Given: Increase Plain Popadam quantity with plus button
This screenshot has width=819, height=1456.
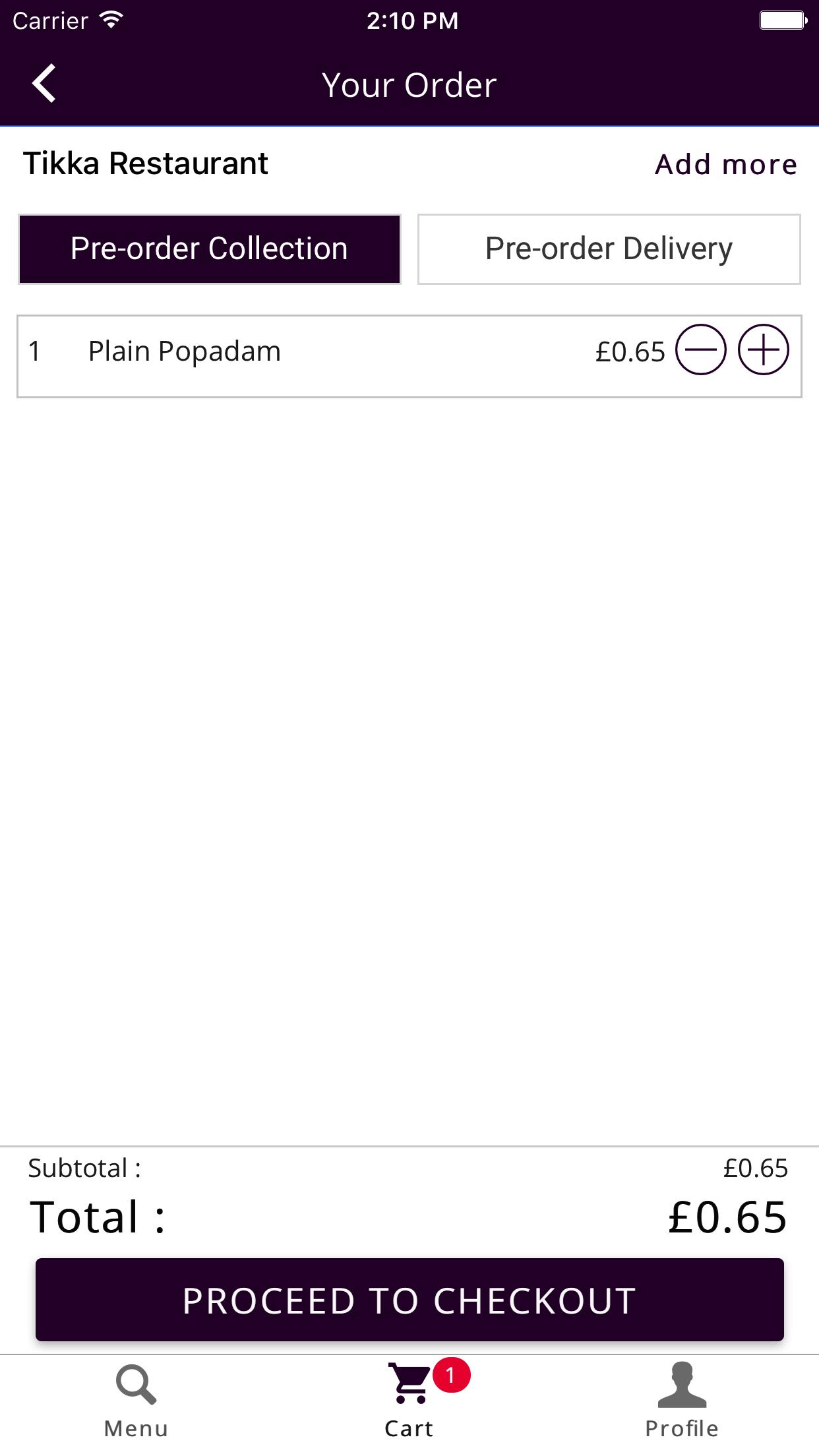Looking at the screenshot, I should tap(763, 350).
